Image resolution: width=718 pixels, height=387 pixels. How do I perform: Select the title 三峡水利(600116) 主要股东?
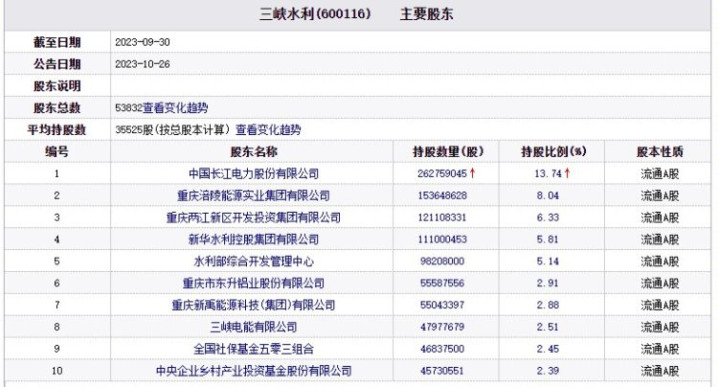click(x=356, y=14)
